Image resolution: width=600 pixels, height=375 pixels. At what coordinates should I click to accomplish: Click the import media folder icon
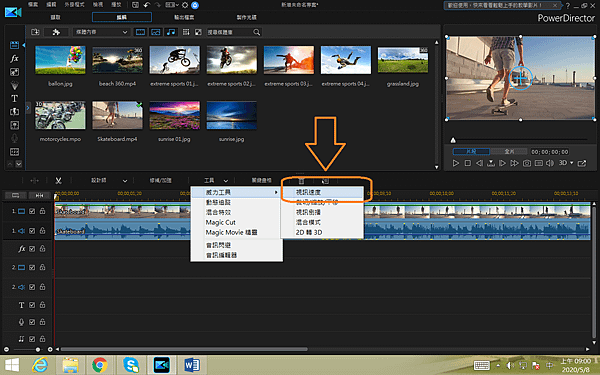tap(35, 32)
